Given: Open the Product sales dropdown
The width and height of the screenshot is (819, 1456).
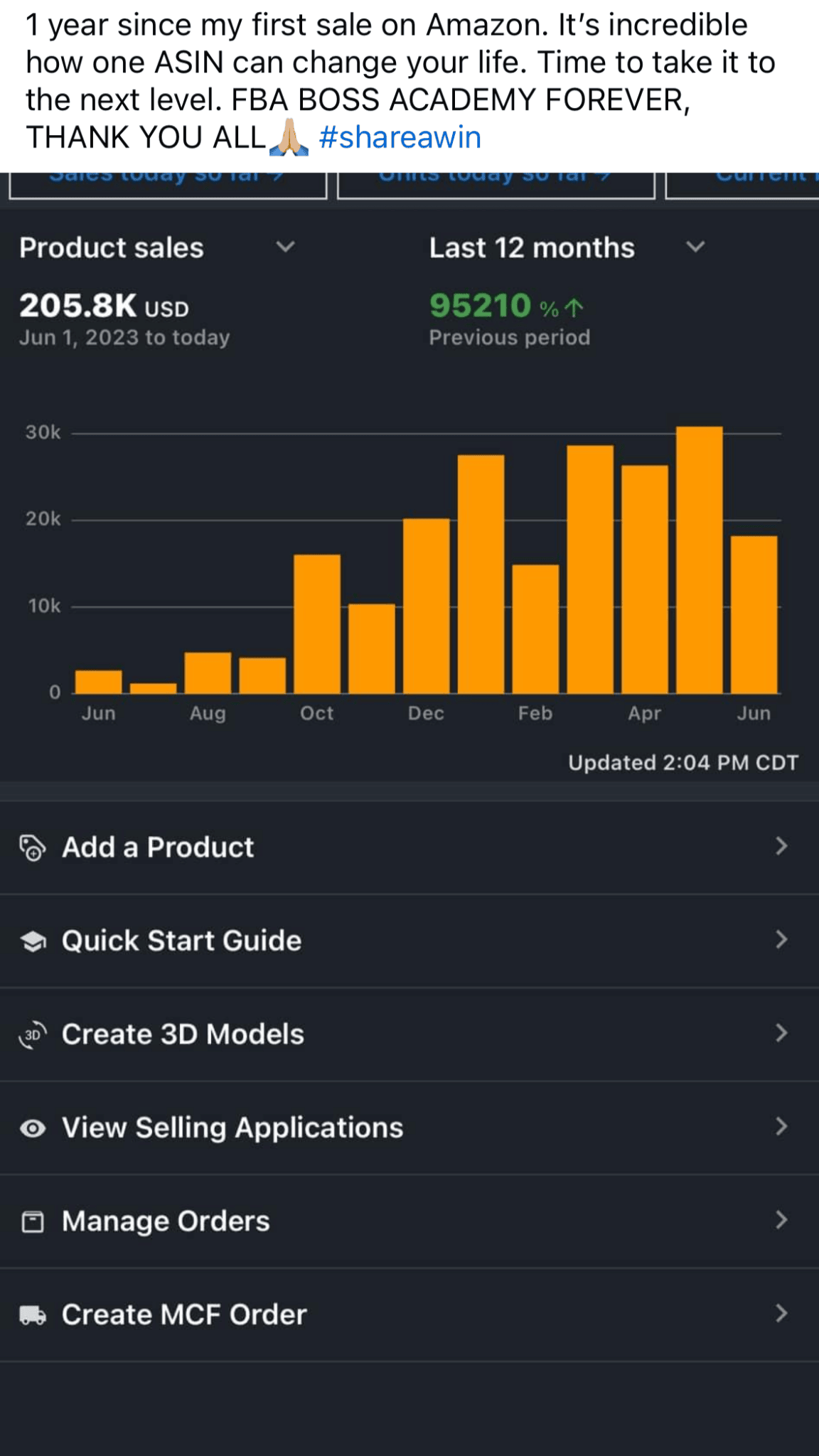Looking at the screenshot, I should 285,247.
